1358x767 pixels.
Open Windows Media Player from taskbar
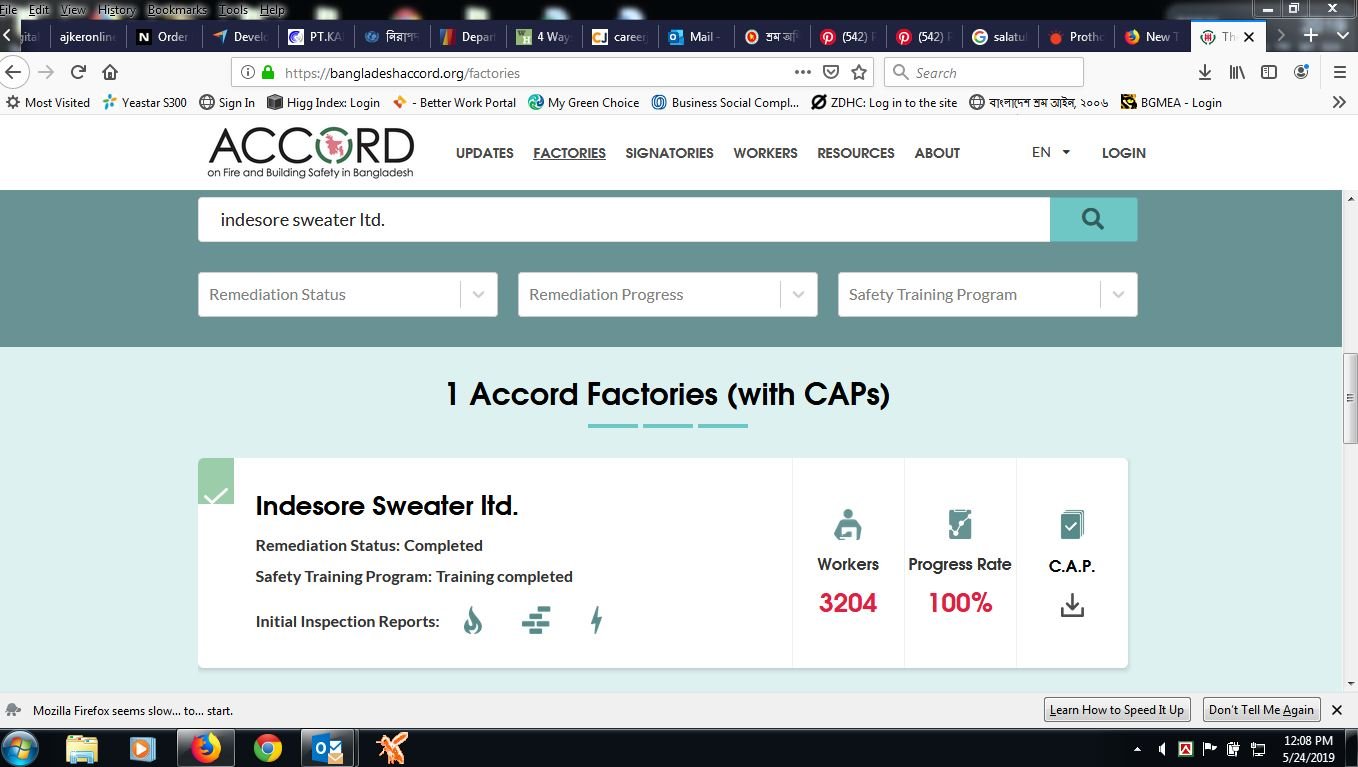141,748
